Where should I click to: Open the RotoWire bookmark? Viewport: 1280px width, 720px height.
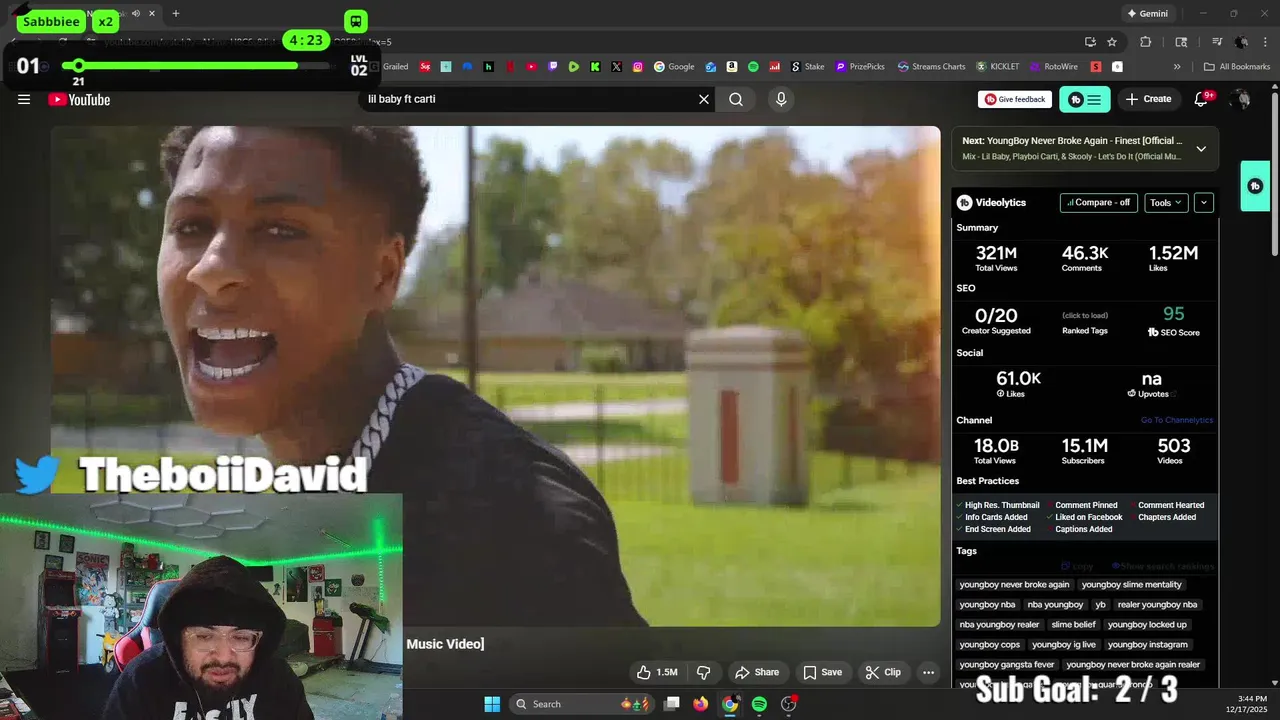[x=1053, y=67]
